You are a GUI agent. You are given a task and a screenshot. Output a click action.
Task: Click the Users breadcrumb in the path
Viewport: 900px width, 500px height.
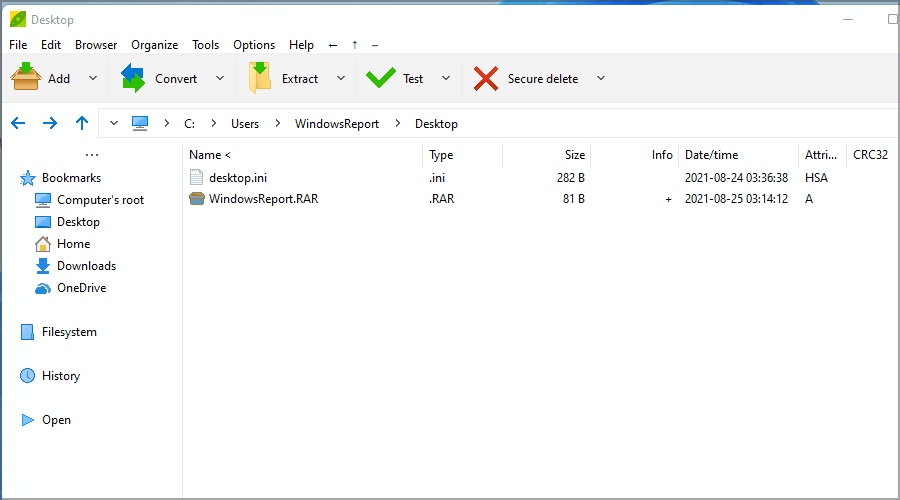click(244, 124)
